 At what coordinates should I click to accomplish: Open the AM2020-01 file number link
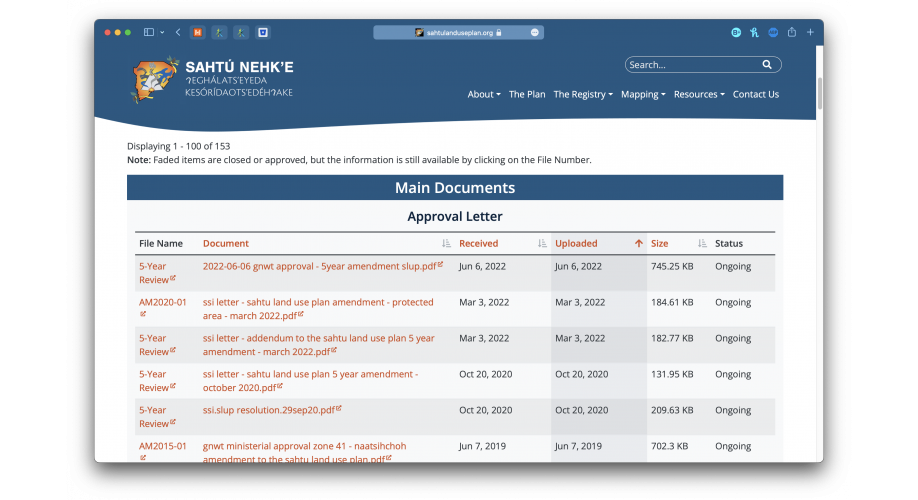click(x=163, y=302)
